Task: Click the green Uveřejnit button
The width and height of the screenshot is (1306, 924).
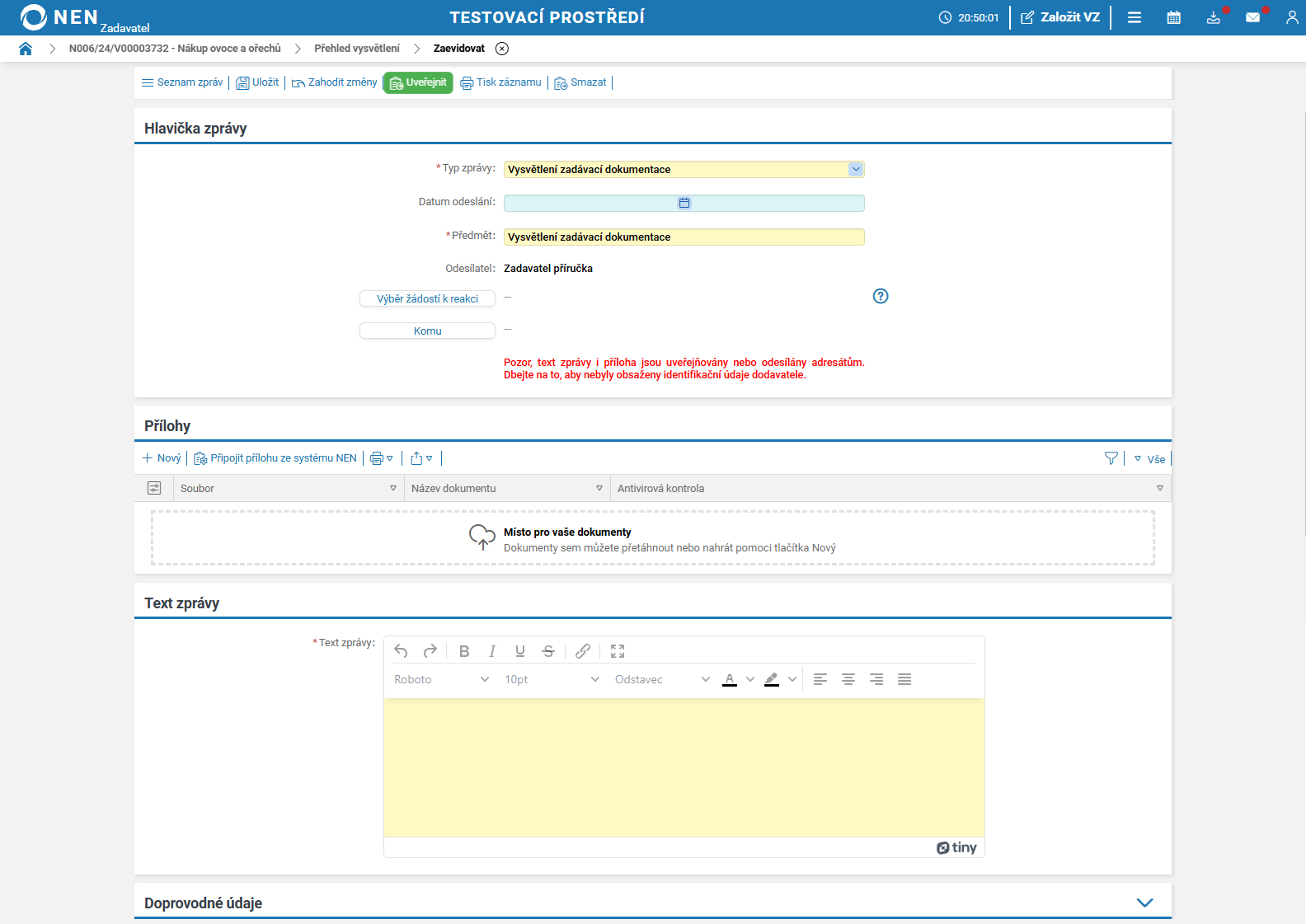Action: [418, 82]
